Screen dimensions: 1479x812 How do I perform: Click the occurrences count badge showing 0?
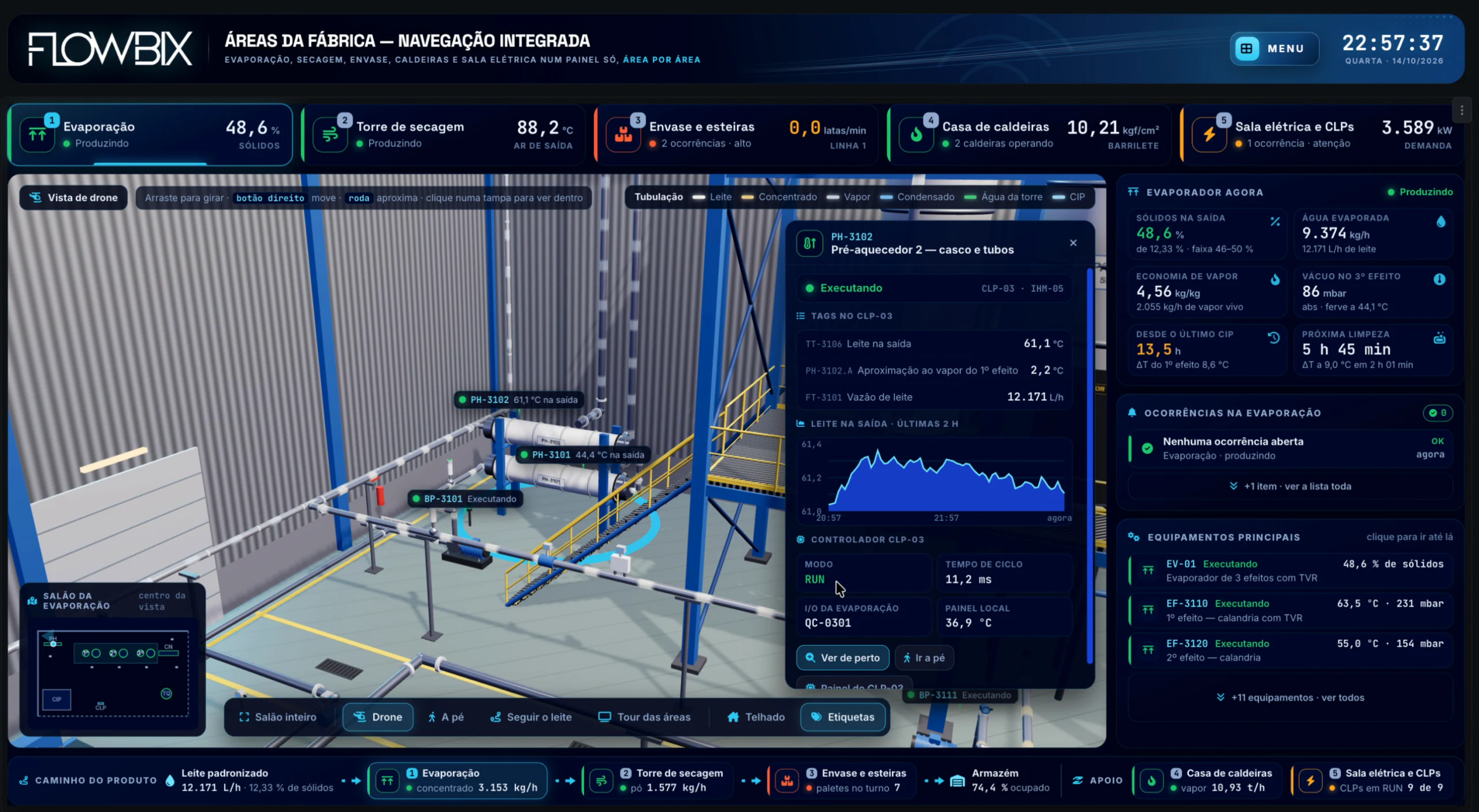[x=1437, y=413]
